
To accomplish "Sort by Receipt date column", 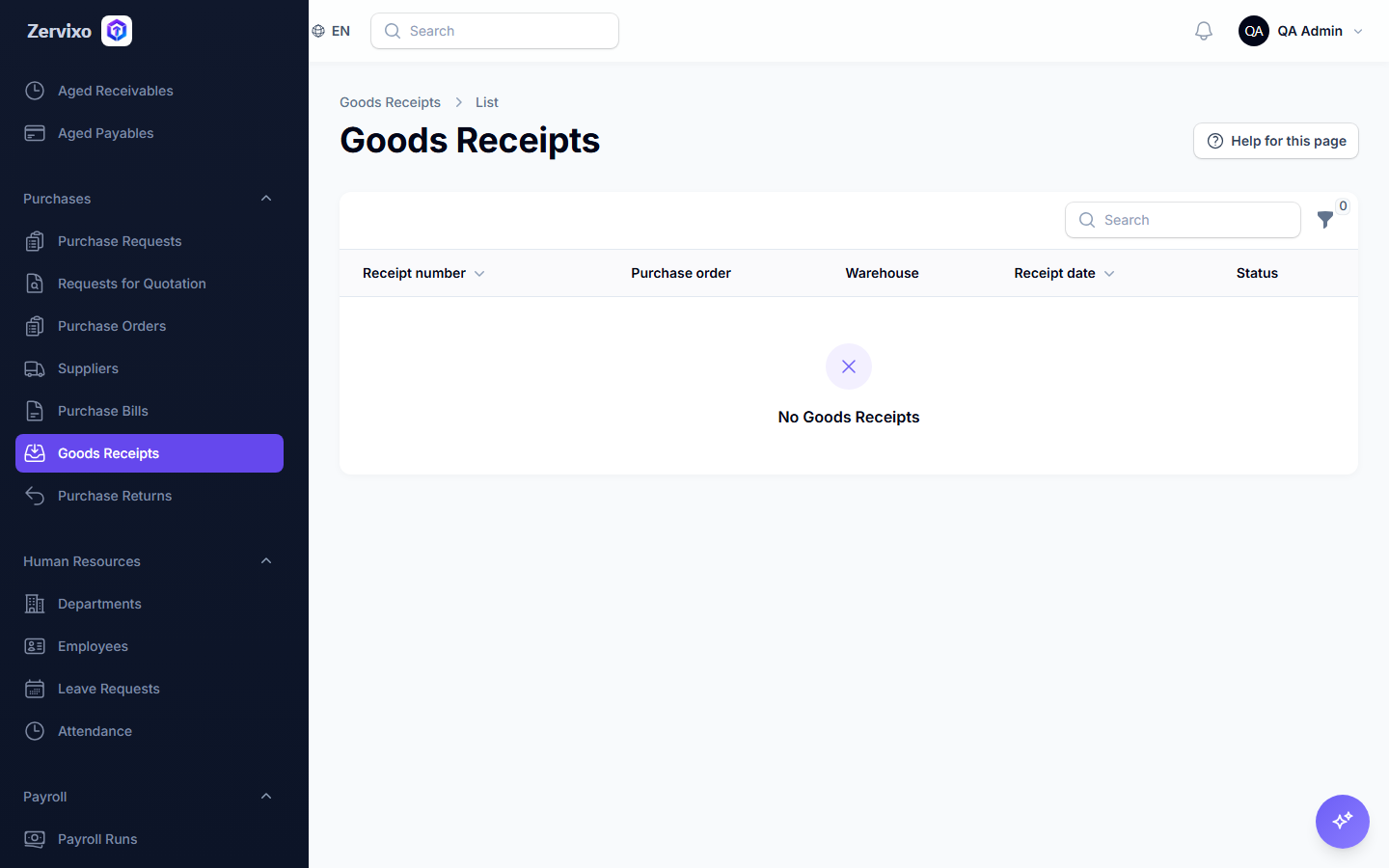I will point(1064,273).
